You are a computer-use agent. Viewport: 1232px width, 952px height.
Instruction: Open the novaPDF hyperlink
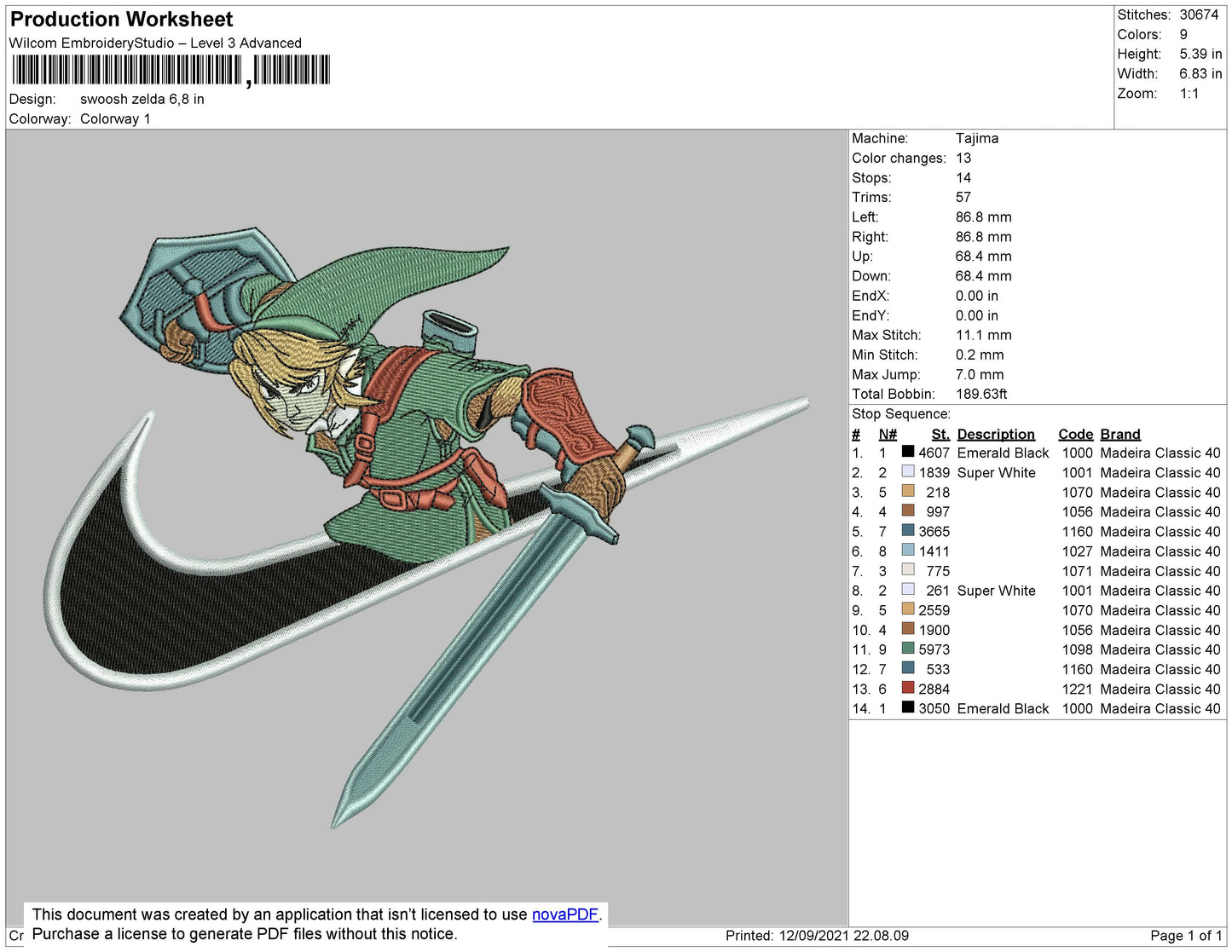tap(564, 914)
